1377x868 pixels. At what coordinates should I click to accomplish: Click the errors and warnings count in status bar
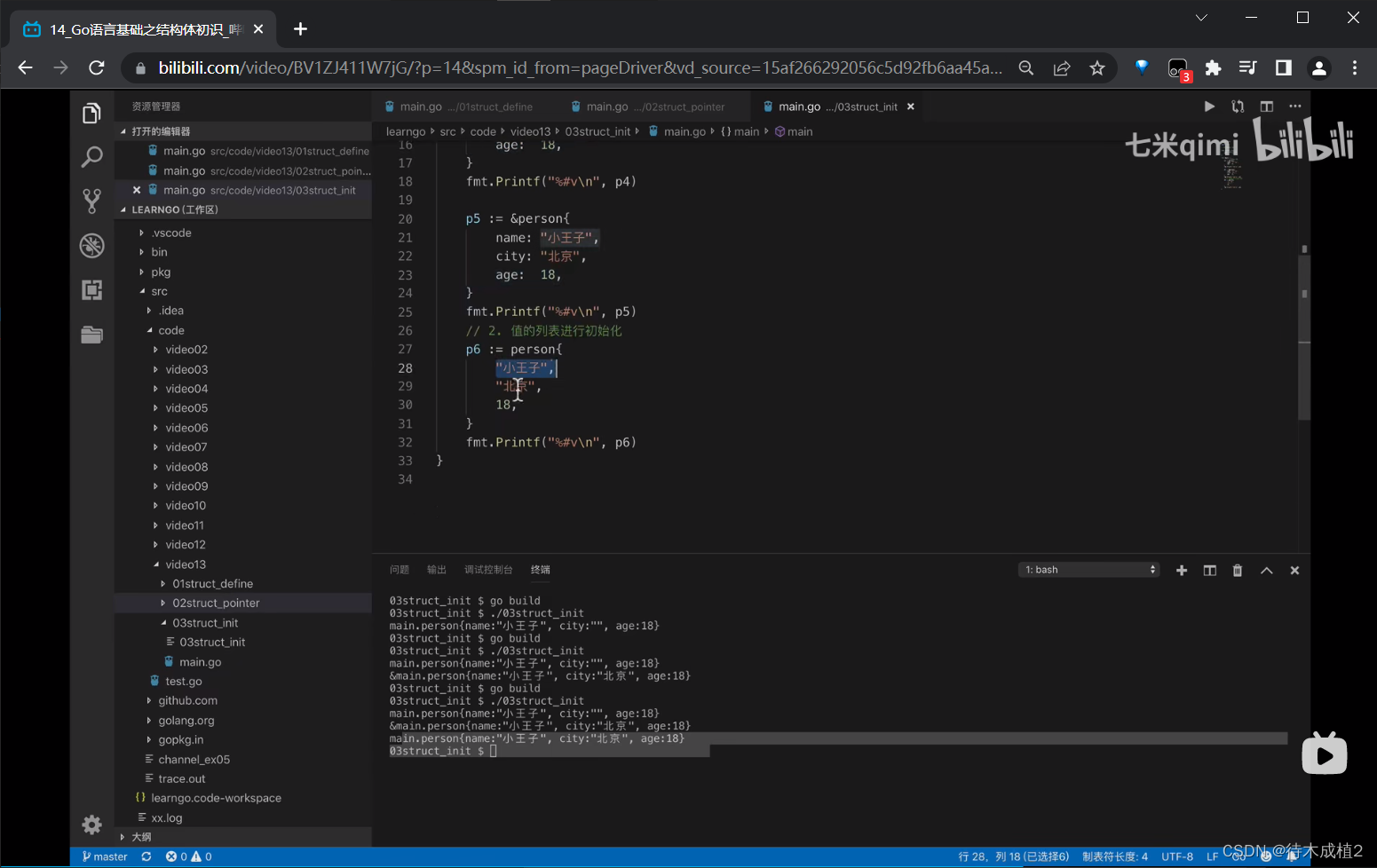click(189, 856)
